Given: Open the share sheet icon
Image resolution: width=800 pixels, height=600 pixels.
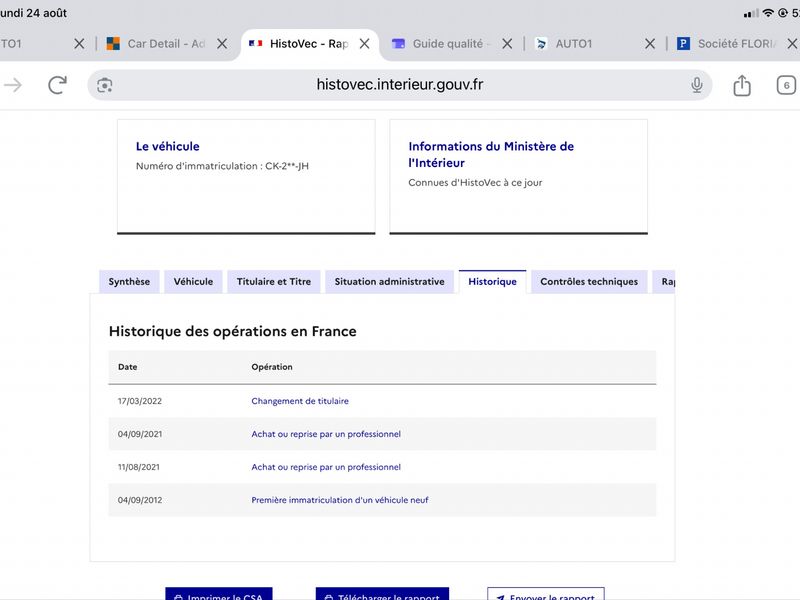Looking at the screenshot, I should [x=742, y=85].
